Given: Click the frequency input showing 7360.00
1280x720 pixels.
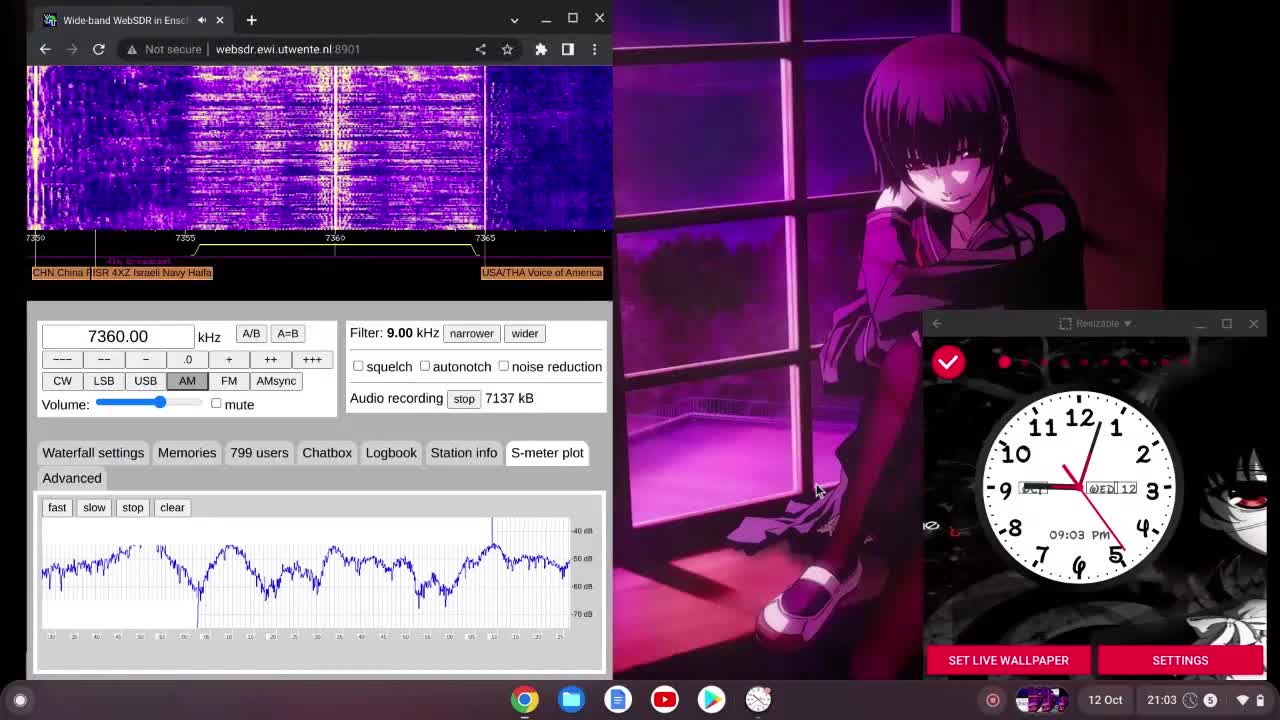Looking at the screenshot, I should pos(118,336).
